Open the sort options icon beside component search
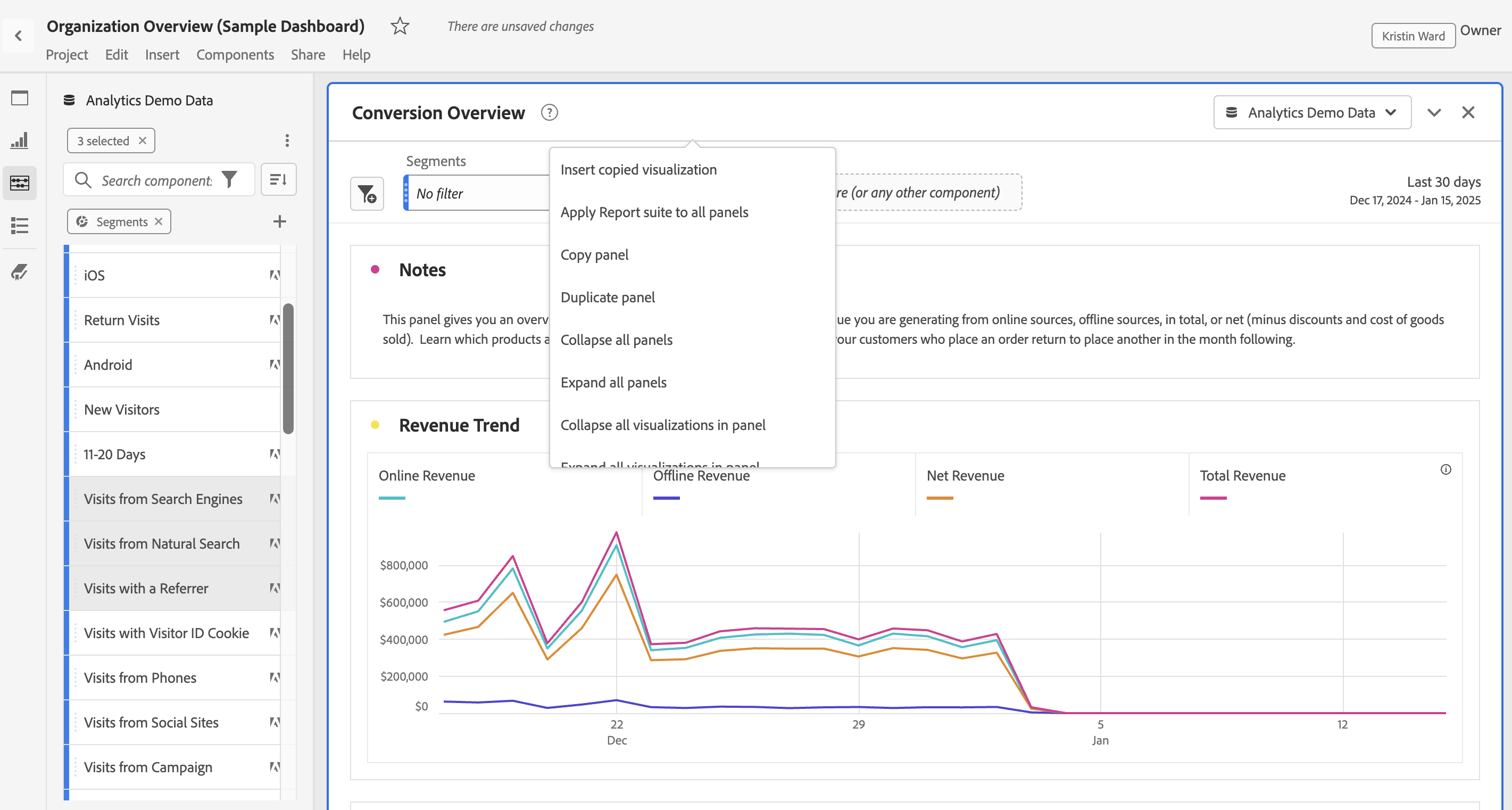This screenshot has width=1512, height=810. [278, 179]
